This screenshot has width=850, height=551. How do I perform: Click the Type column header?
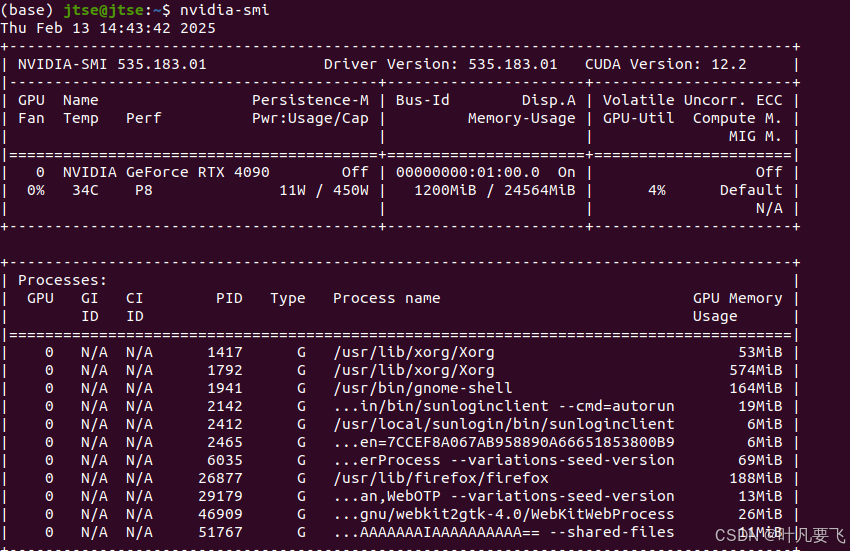tap(288, 298)
